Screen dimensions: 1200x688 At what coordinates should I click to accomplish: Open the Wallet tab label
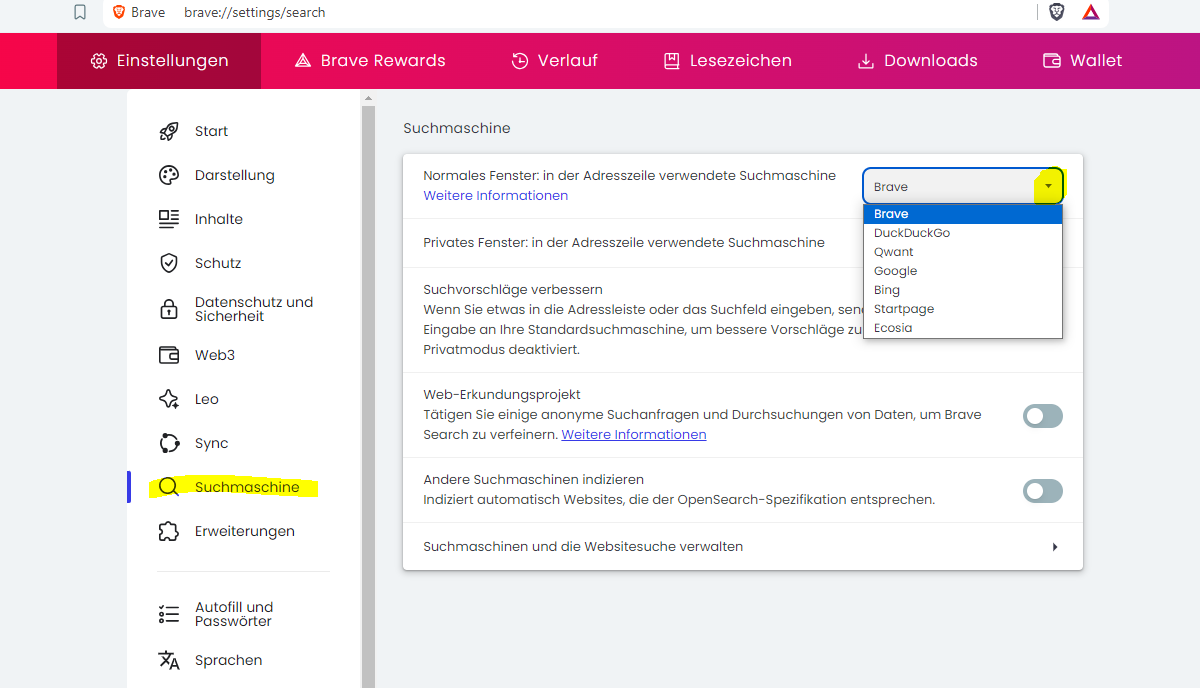tap(1096, 61)
